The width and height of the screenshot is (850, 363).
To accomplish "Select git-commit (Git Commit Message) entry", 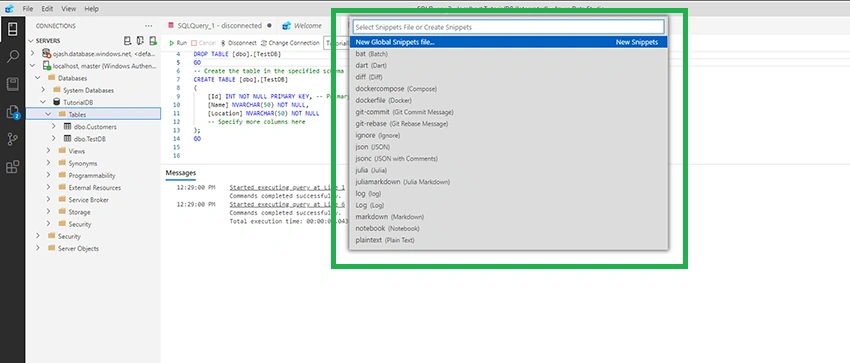I will pos(508,112).
